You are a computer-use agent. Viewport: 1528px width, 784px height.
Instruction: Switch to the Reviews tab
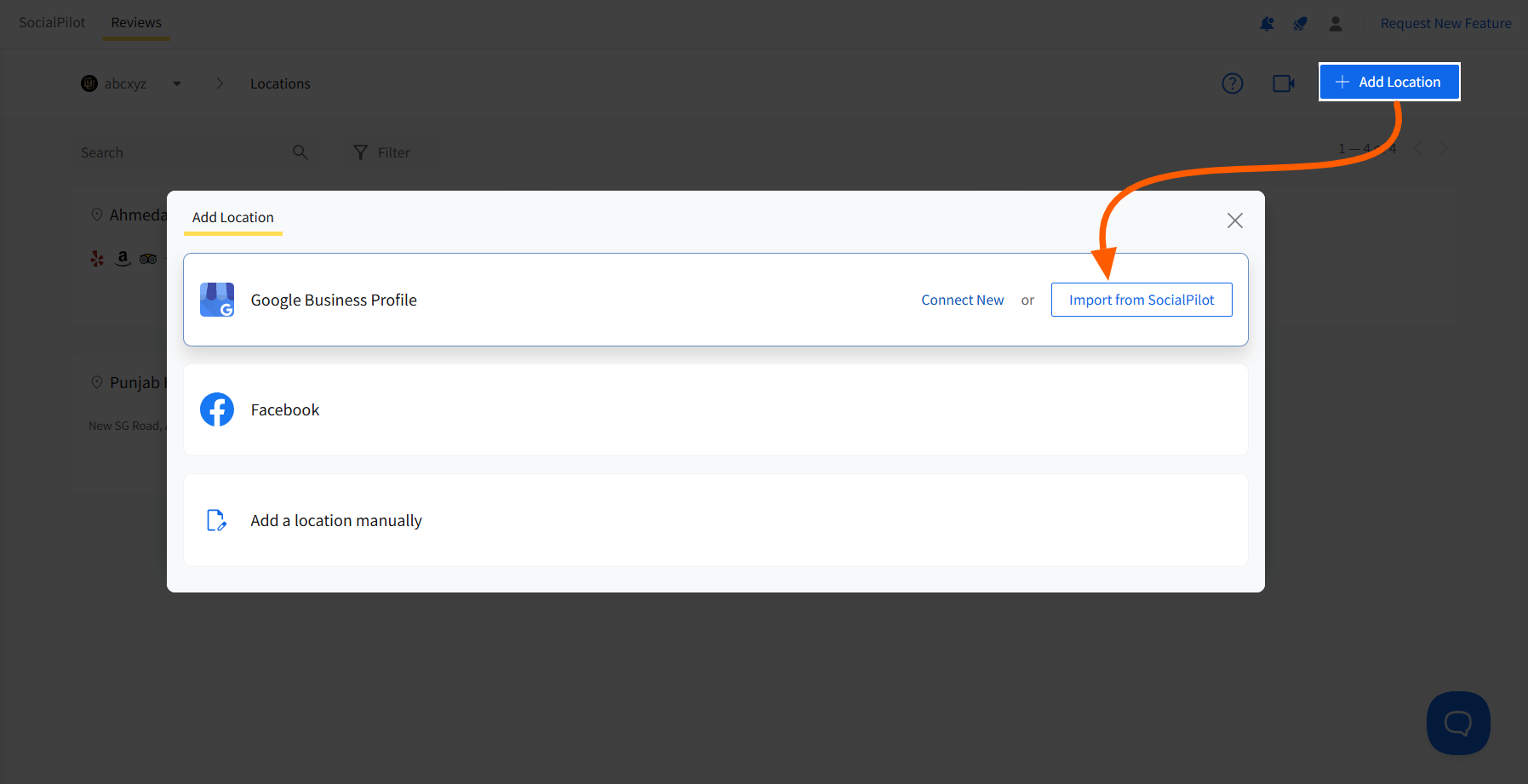pos(136,23)
